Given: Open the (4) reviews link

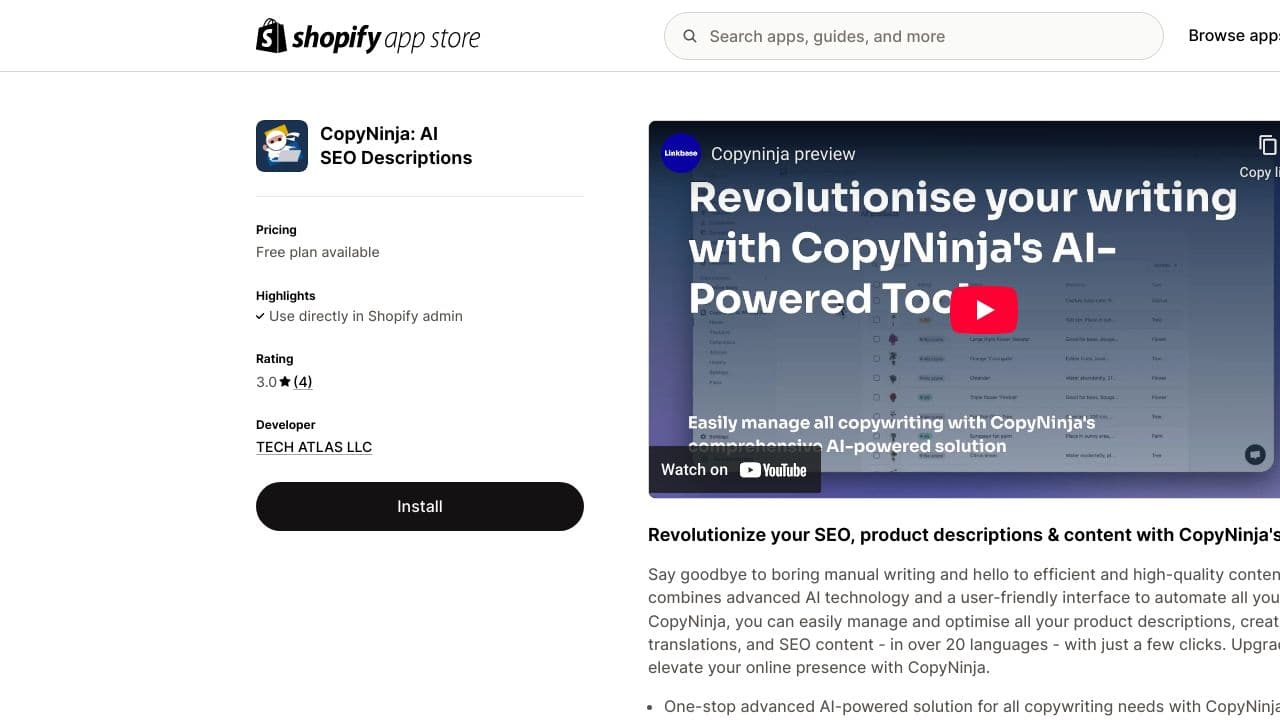Looking at the screenshot, I should (x=303, y=382).
